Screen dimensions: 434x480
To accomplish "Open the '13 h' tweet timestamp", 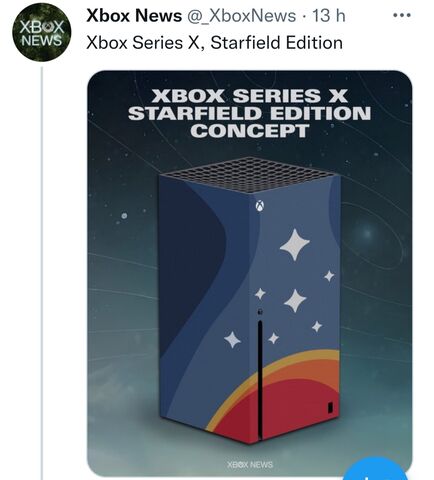I will (329, 16).
